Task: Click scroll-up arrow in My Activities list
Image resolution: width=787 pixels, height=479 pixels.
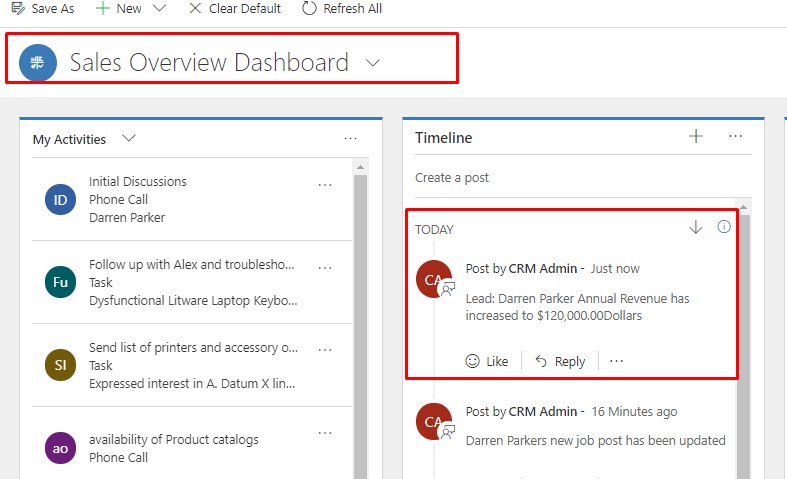Action: [x=360, y=167]
